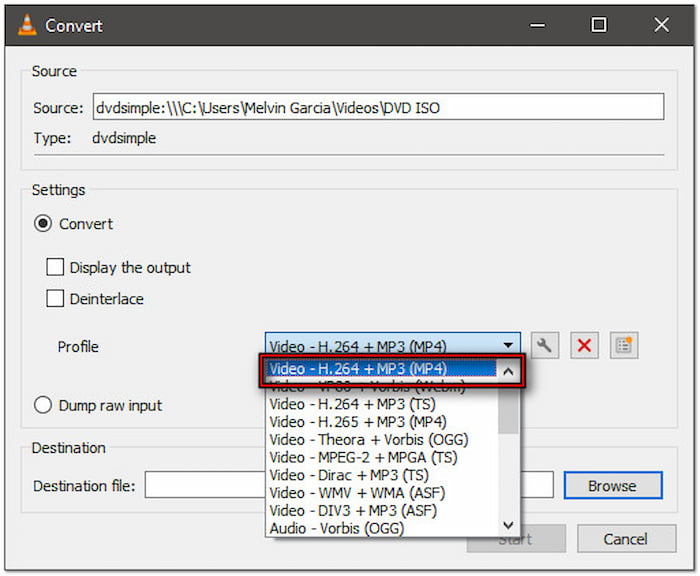Choose Video - H.265 + MP3 (MP4) profile
This screenshot has height=576, width=700.
[x=358, y=422]
